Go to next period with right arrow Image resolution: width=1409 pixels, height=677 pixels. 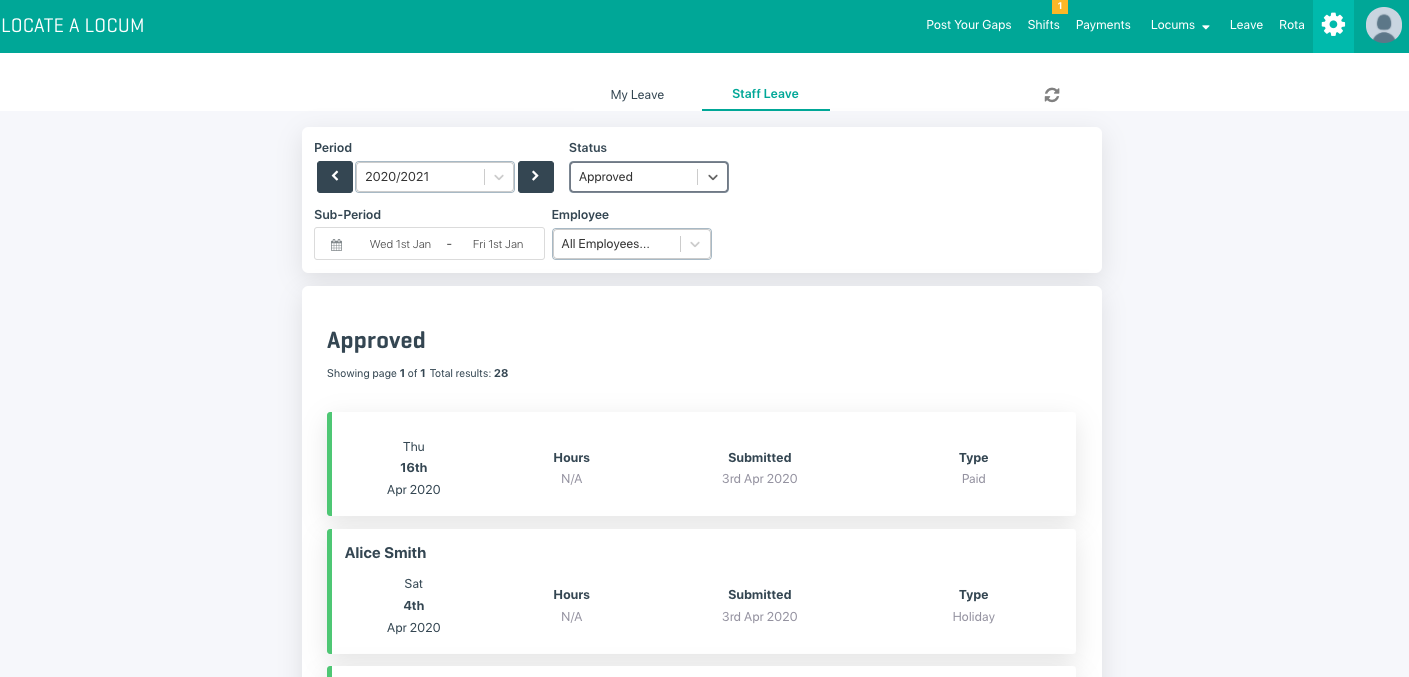(x=536, y=177)
